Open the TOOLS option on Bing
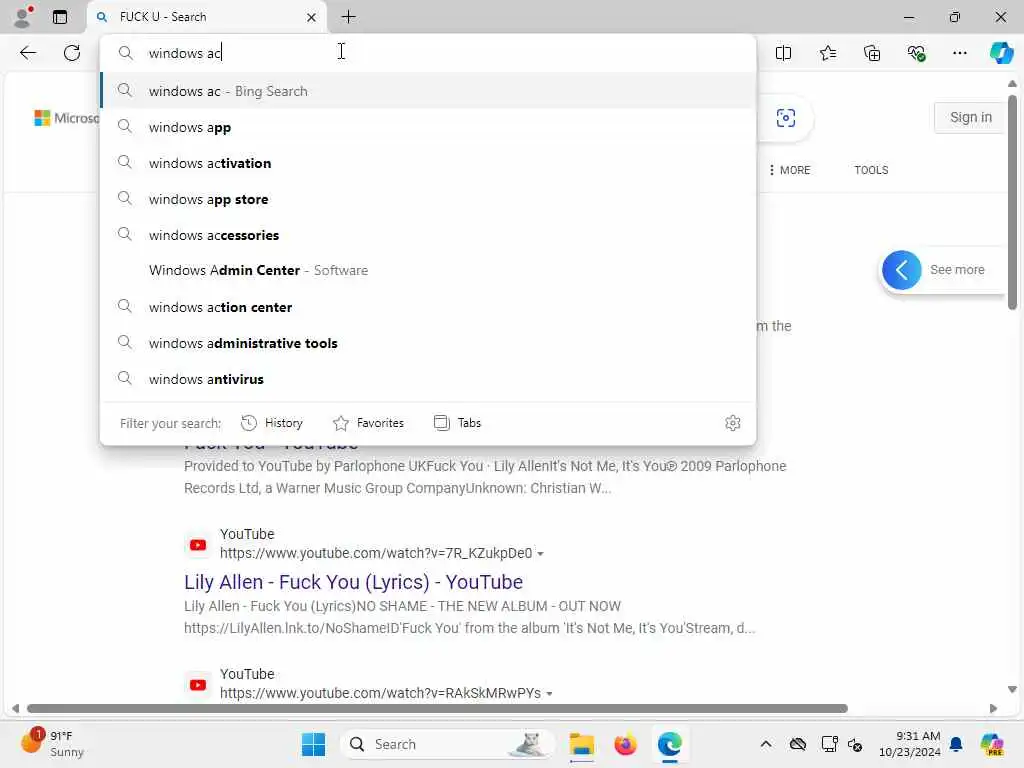 (x=871, y=170)
